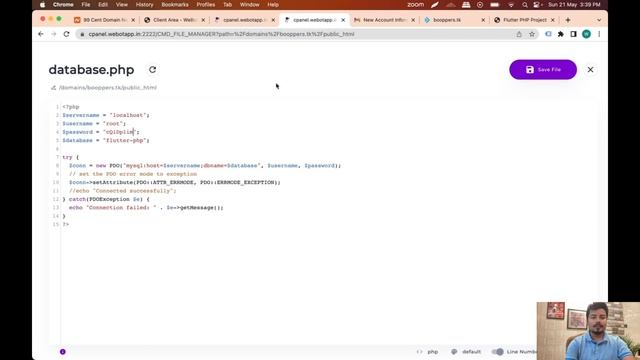Open Control Center in the menu bar

pos(537,4)
